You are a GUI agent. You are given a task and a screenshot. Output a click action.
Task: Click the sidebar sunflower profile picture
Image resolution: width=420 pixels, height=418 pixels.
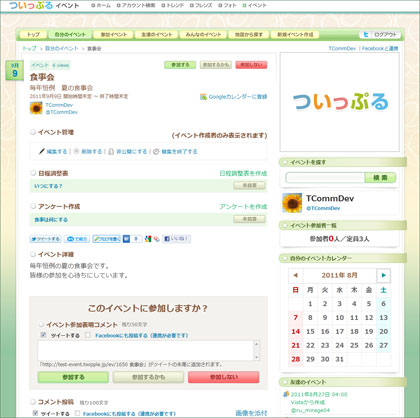[x=292, y=203]
